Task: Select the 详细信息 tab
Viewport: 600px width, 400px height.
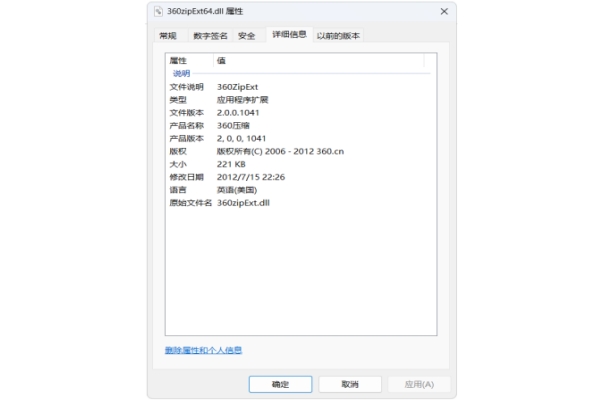Action: [x=289, y=34]
